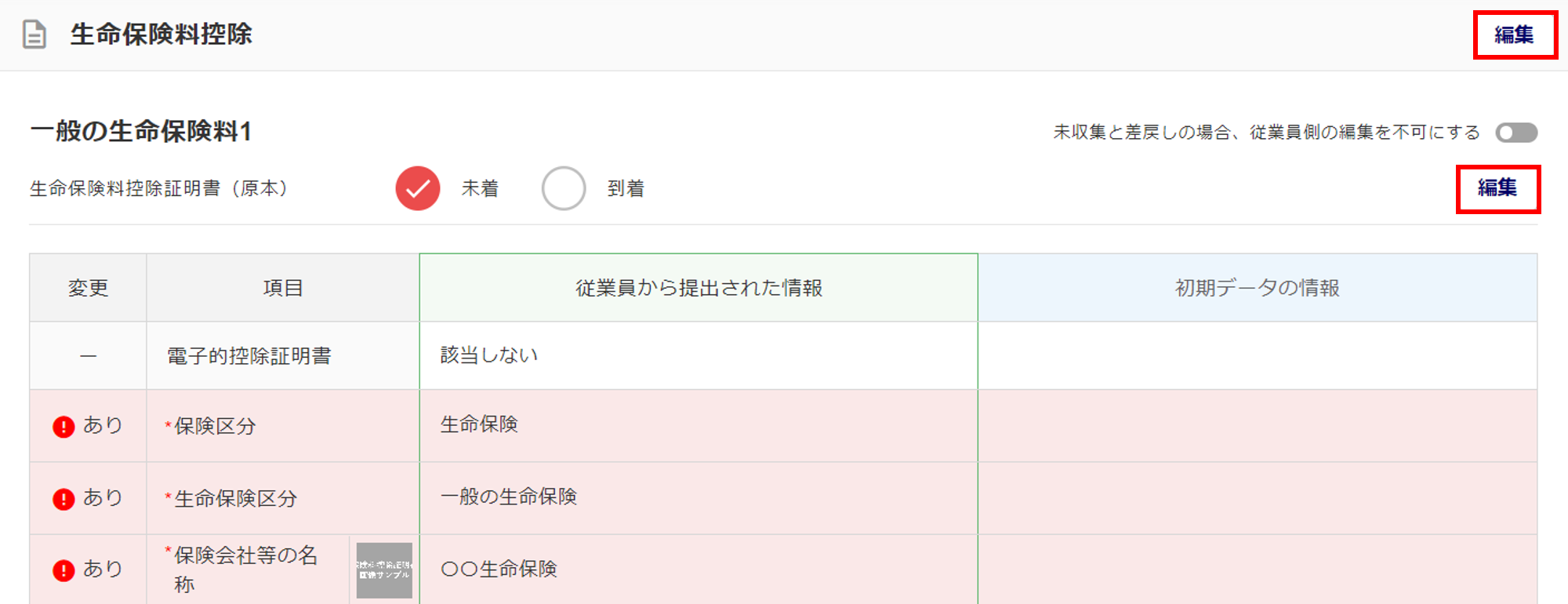Click あり text in the 生命保険区分 row
This screenshot has height=604, width=1568.
point(103,497)
